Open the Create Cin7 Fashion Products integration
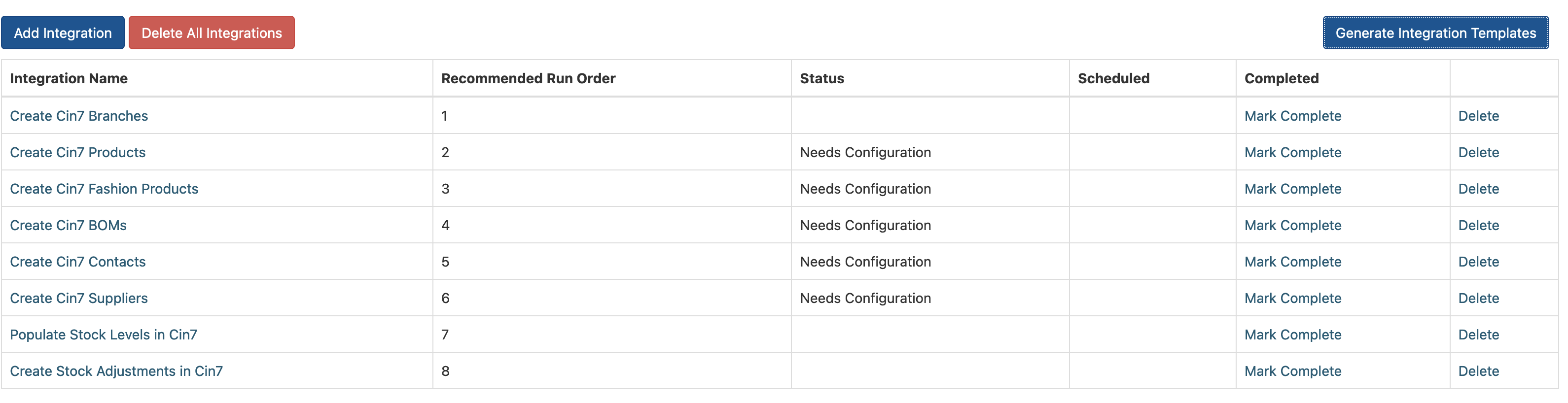 [104, 188]
